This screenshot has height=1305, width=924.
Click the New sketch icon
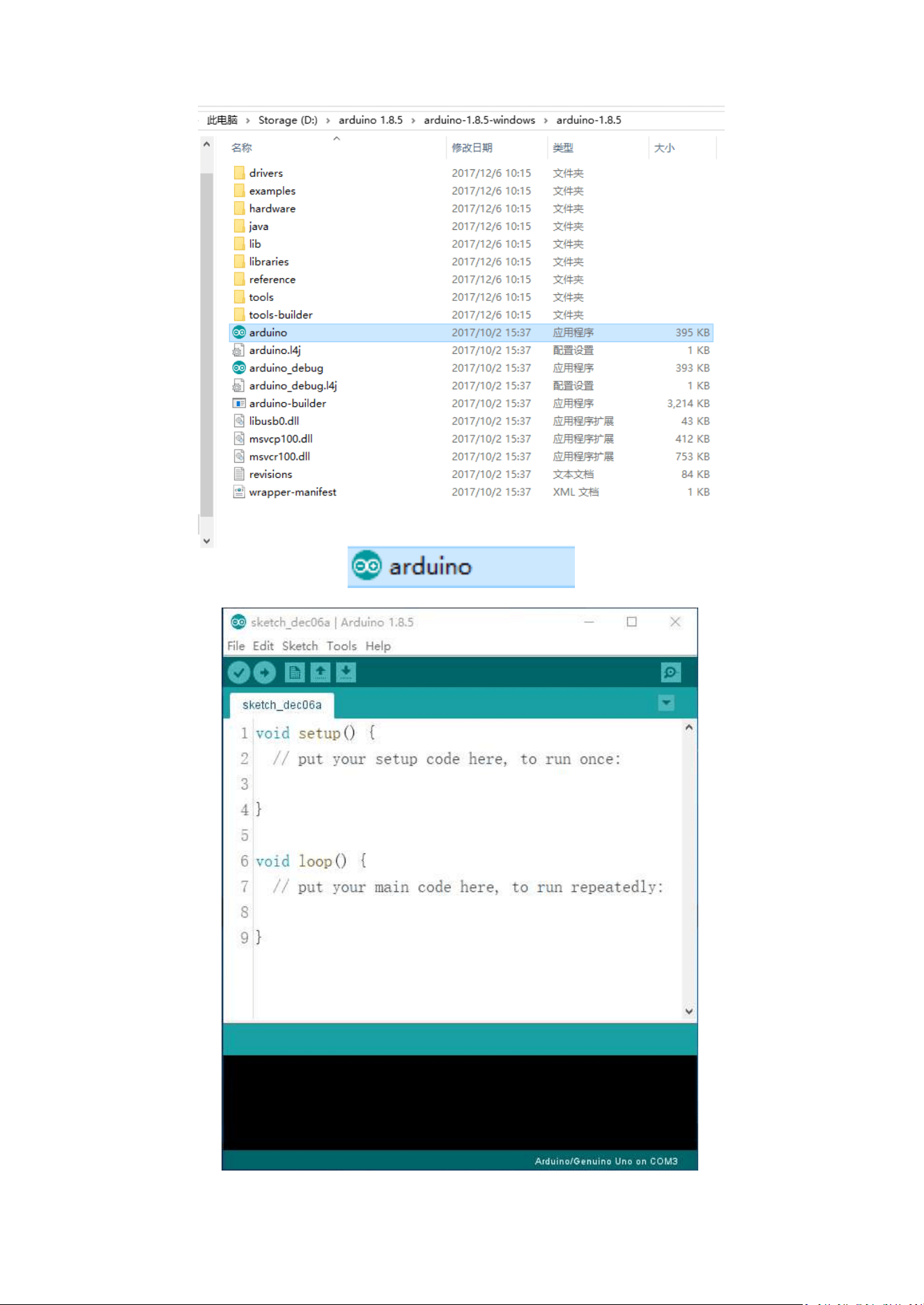pyautogui.click(x=295, y=672)
